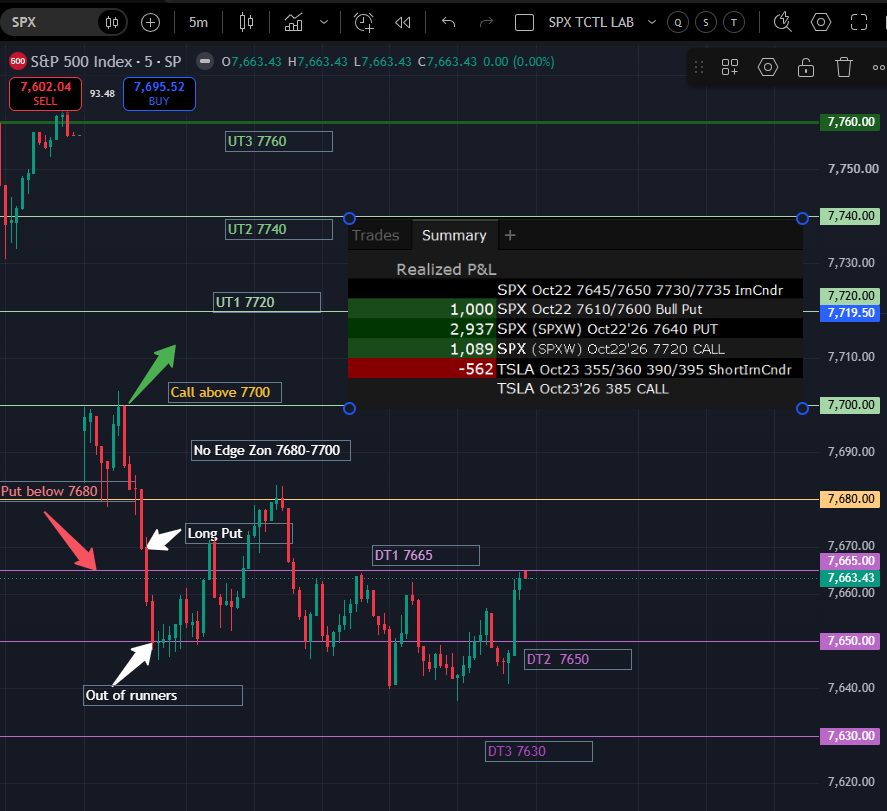
Task: Expand the indicator templates chevron
Action: pyautogui.click(x=324, y=23)
